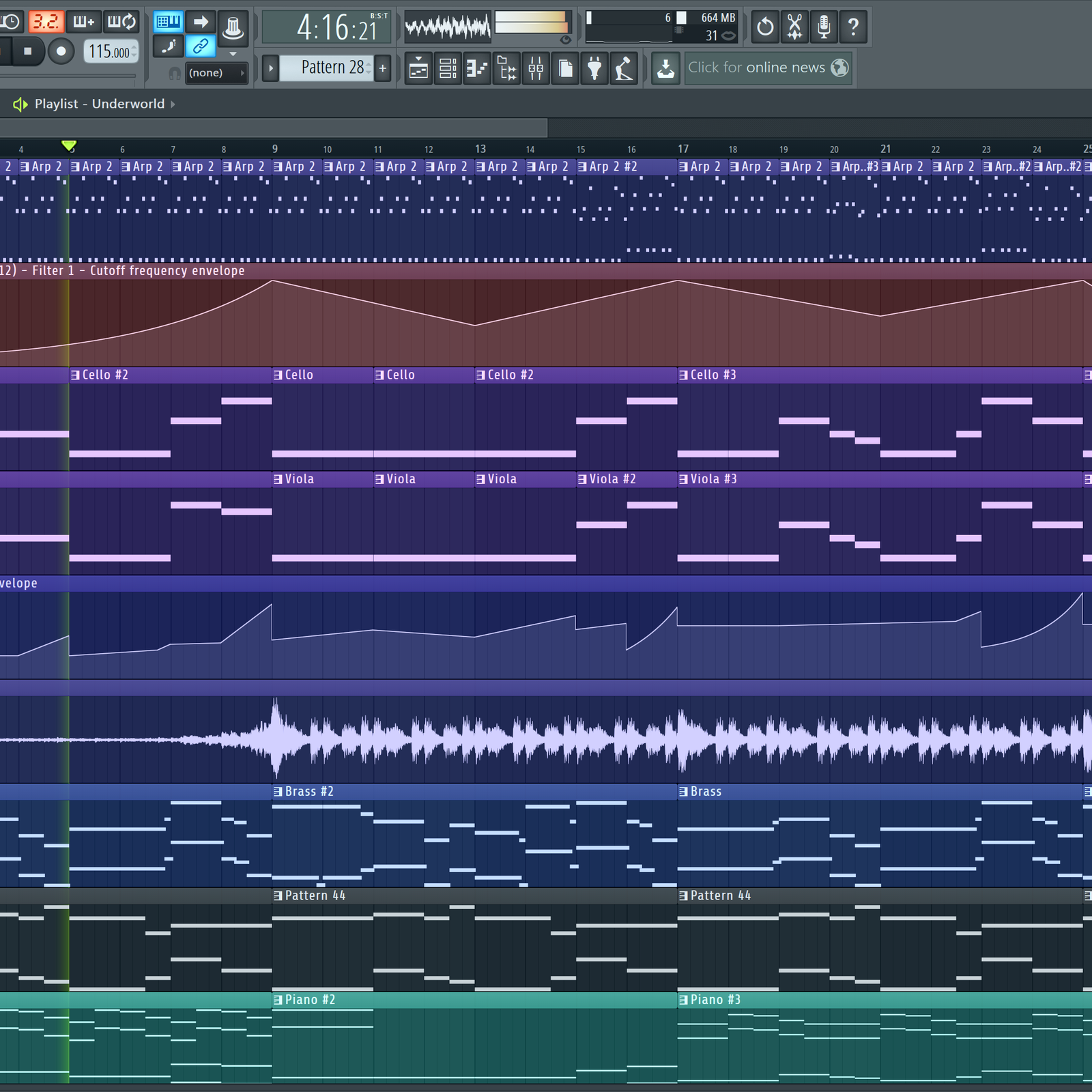Image resolution: width=1092 pixels, height=1092 pixels.
Task: Toggle the blue link controller button
Action: click(201, 46)
